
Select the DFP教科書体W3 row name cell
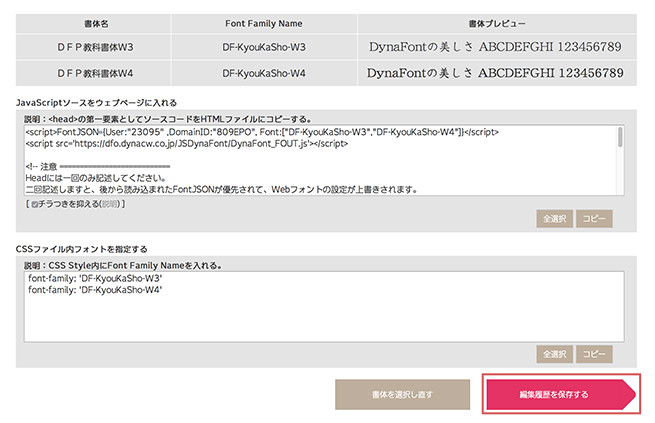click(x=94, y=47)
